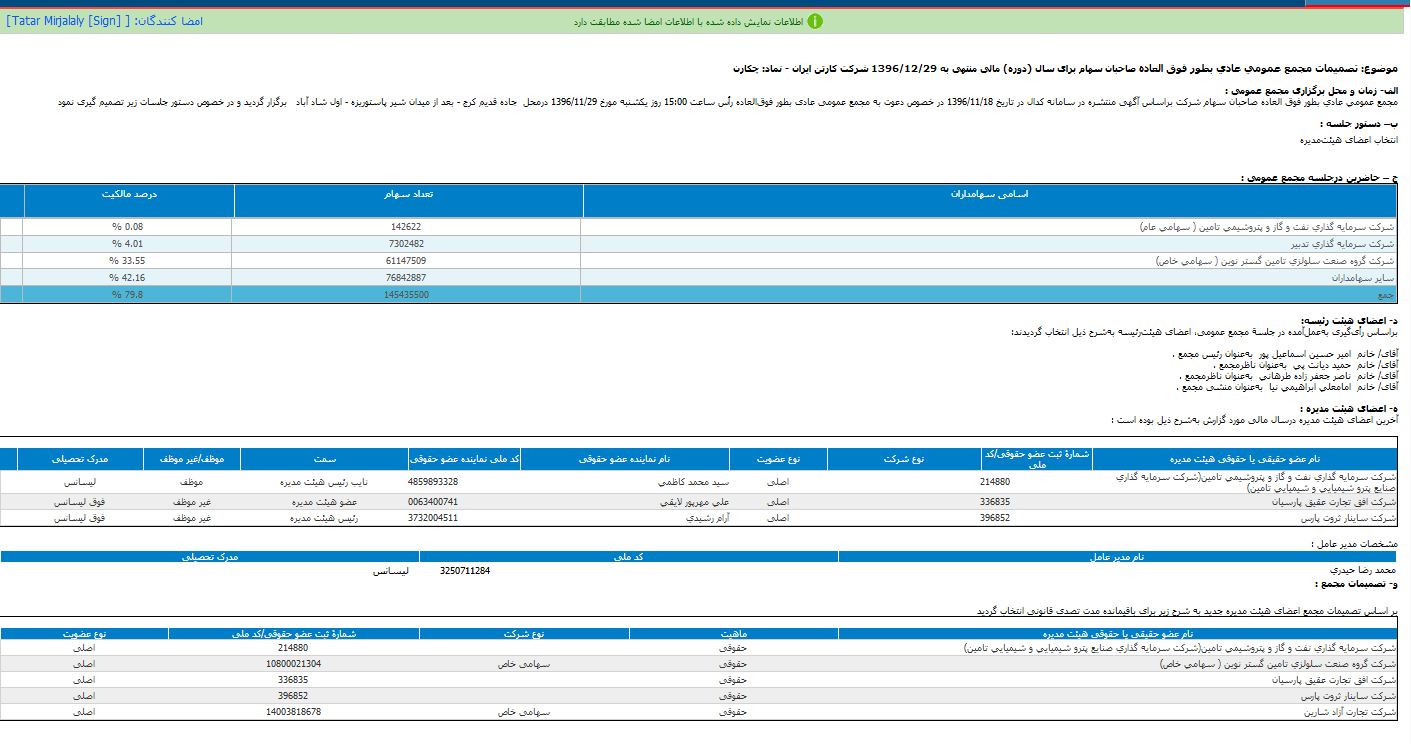Select share count 142622

[407, 227]
